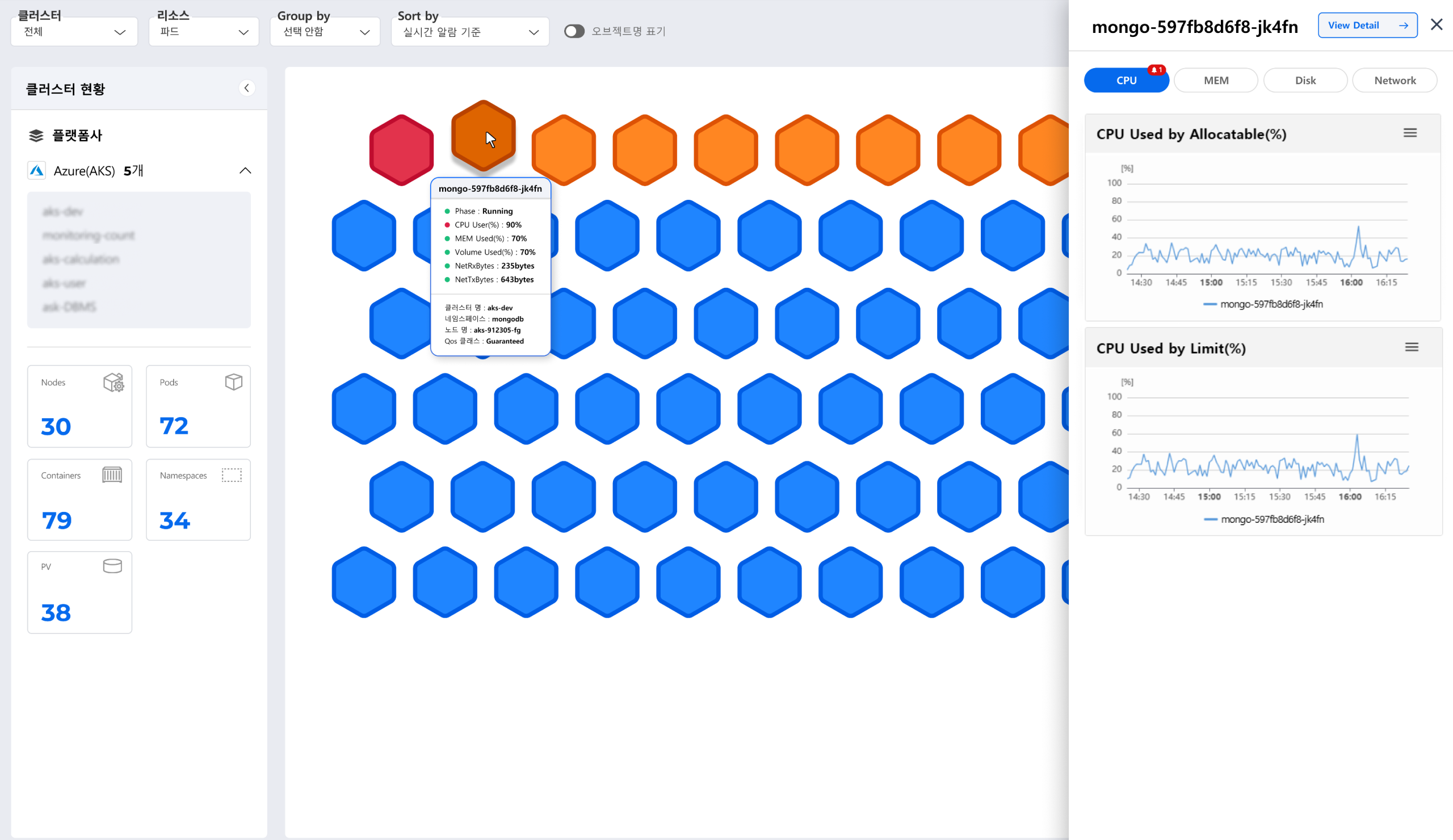Viewport: 1453px width, 840px height.
Task: Click the PV disk icon
Action: click(112, 566)
